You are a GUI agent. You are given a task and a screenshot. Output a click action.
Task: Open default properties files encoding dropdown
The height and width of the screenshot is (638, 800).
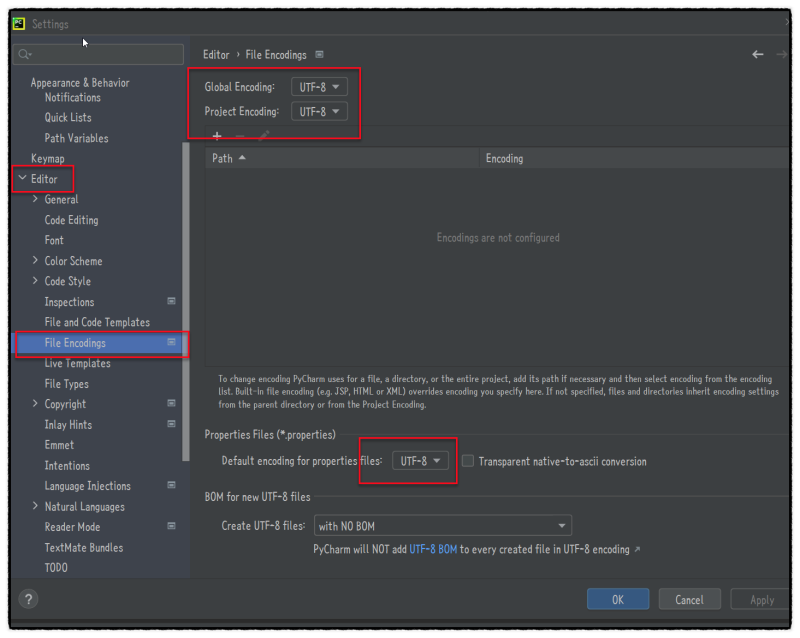420,461
